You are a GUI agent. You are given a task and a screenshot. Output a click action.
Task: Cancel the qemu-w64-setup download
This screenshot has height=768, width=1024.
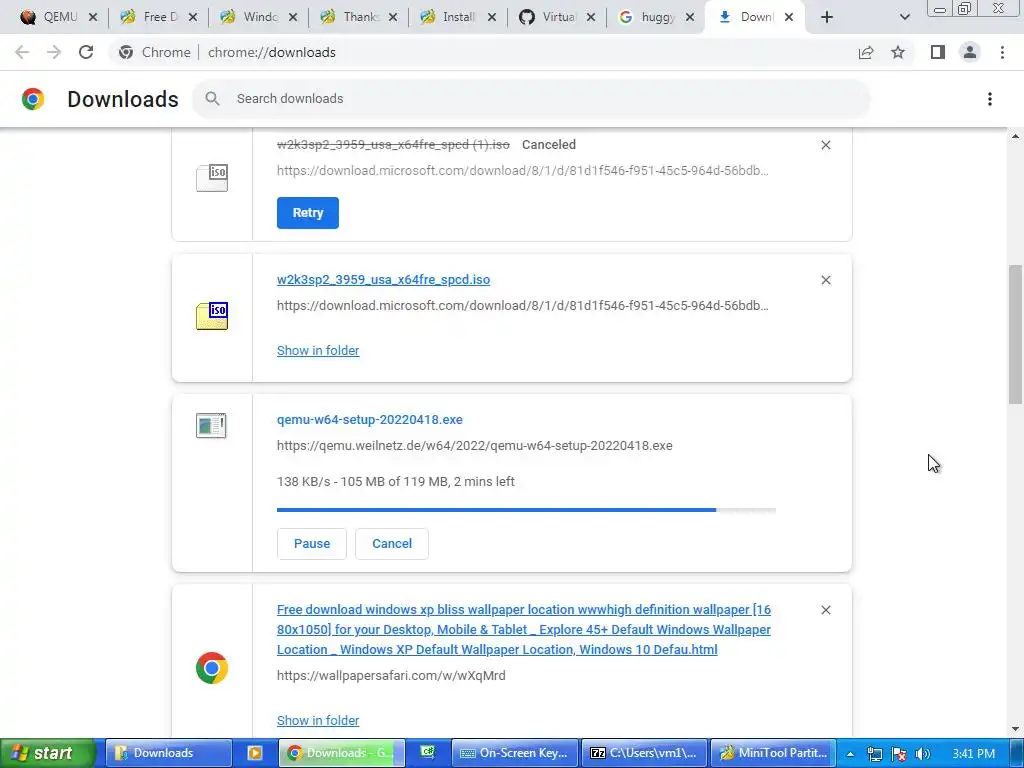(x=392, y=544)
